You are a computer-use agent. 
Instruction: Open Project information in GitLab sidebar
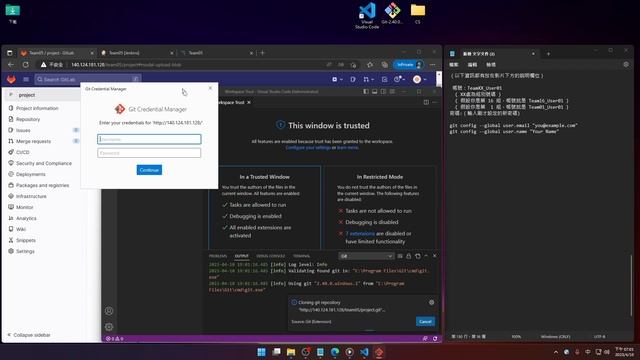pos(37,108)
